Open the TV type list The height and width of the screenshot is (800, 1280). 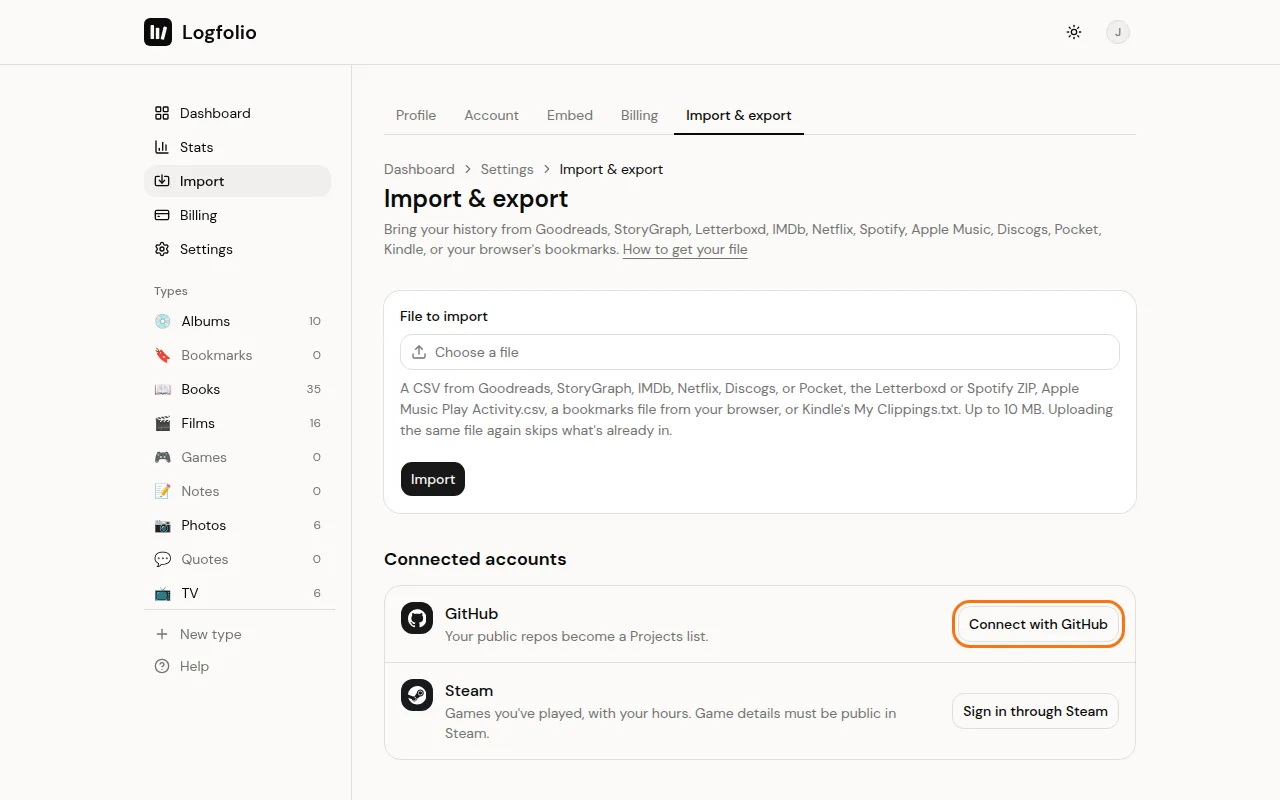pos(237,593)
